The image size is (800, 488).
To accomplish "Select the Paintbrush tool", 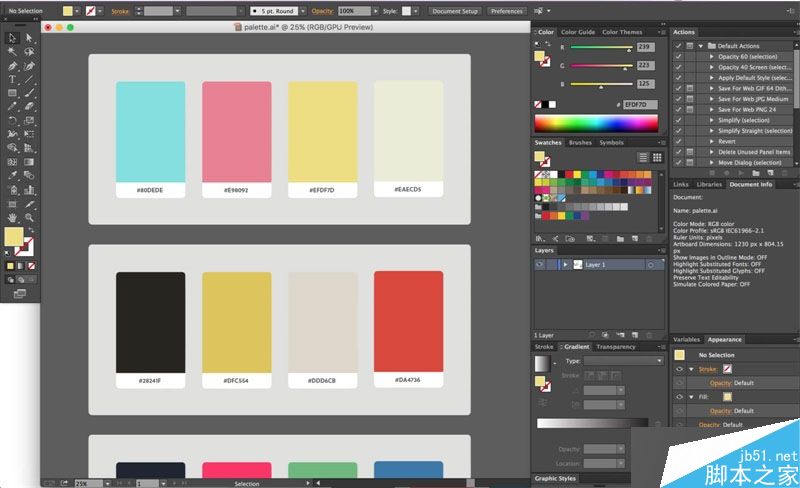I will tap(29, 93).
